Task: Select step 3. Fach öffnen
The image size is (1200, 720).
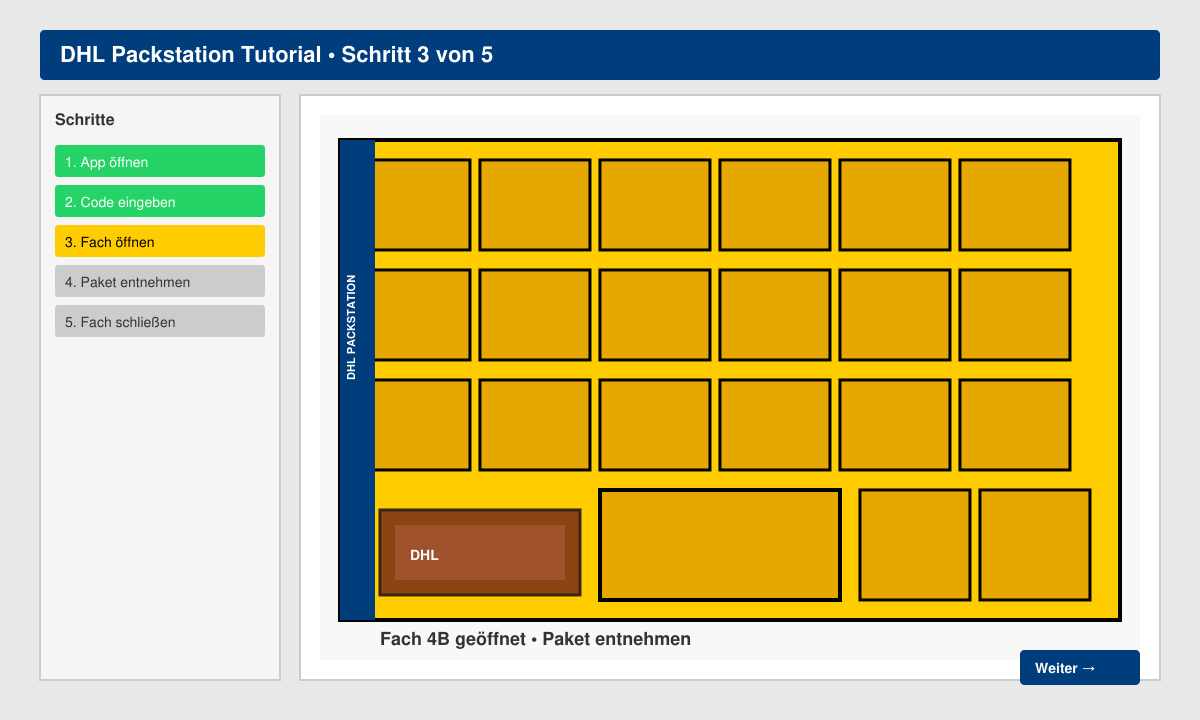Action: pyautogui.click(x=160, y=241)
